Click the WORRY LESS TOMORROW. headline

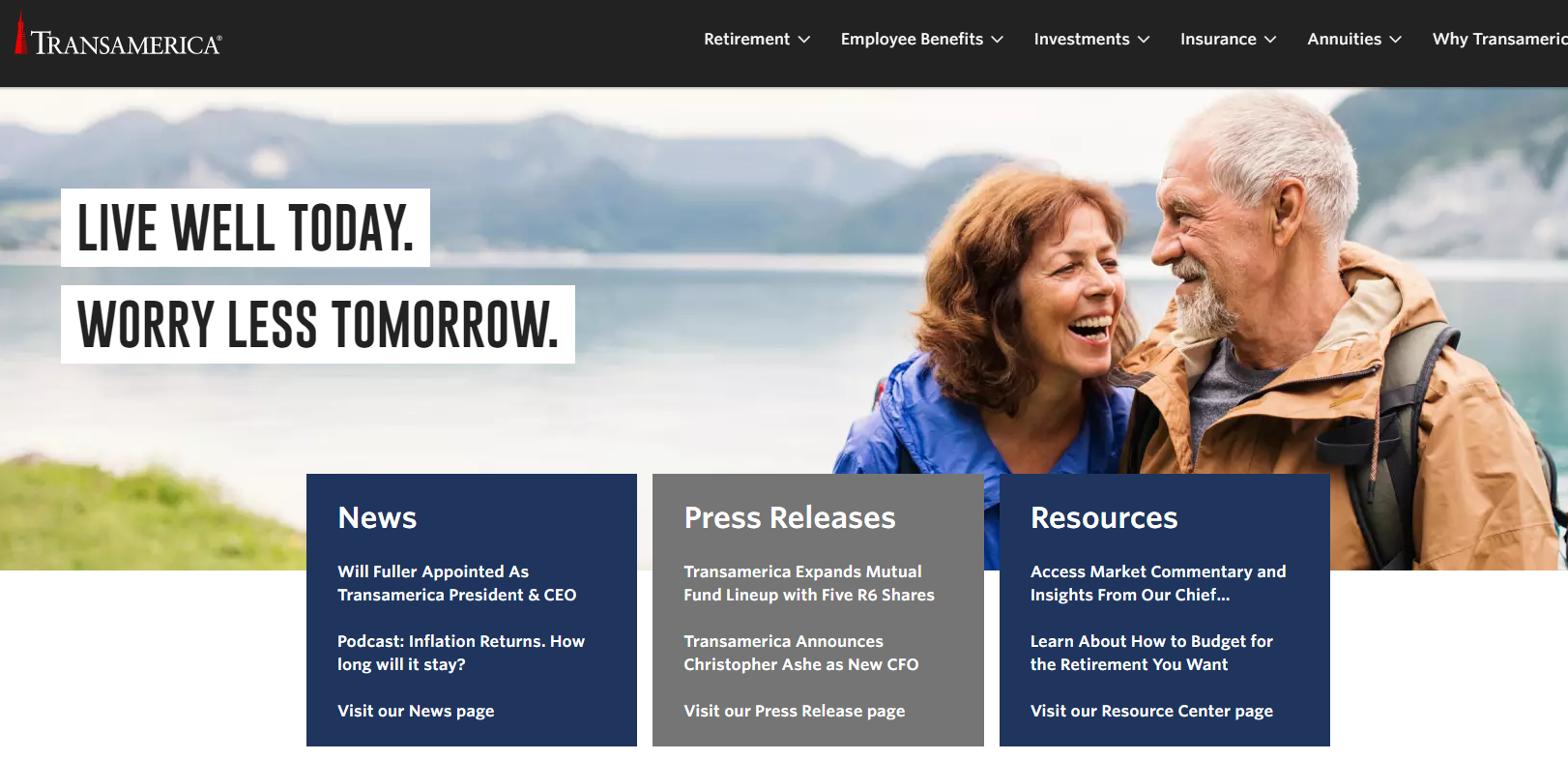click(318, 324)
